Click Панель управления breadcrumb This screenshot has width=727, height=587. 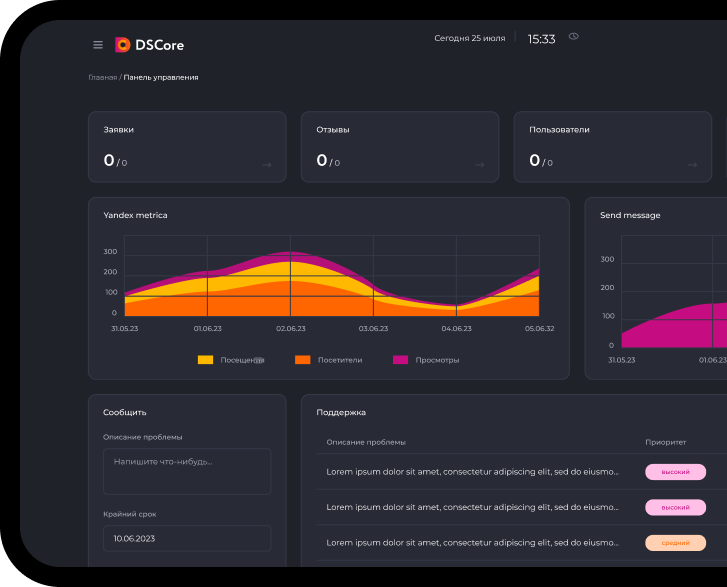click(x=161, y=77)
